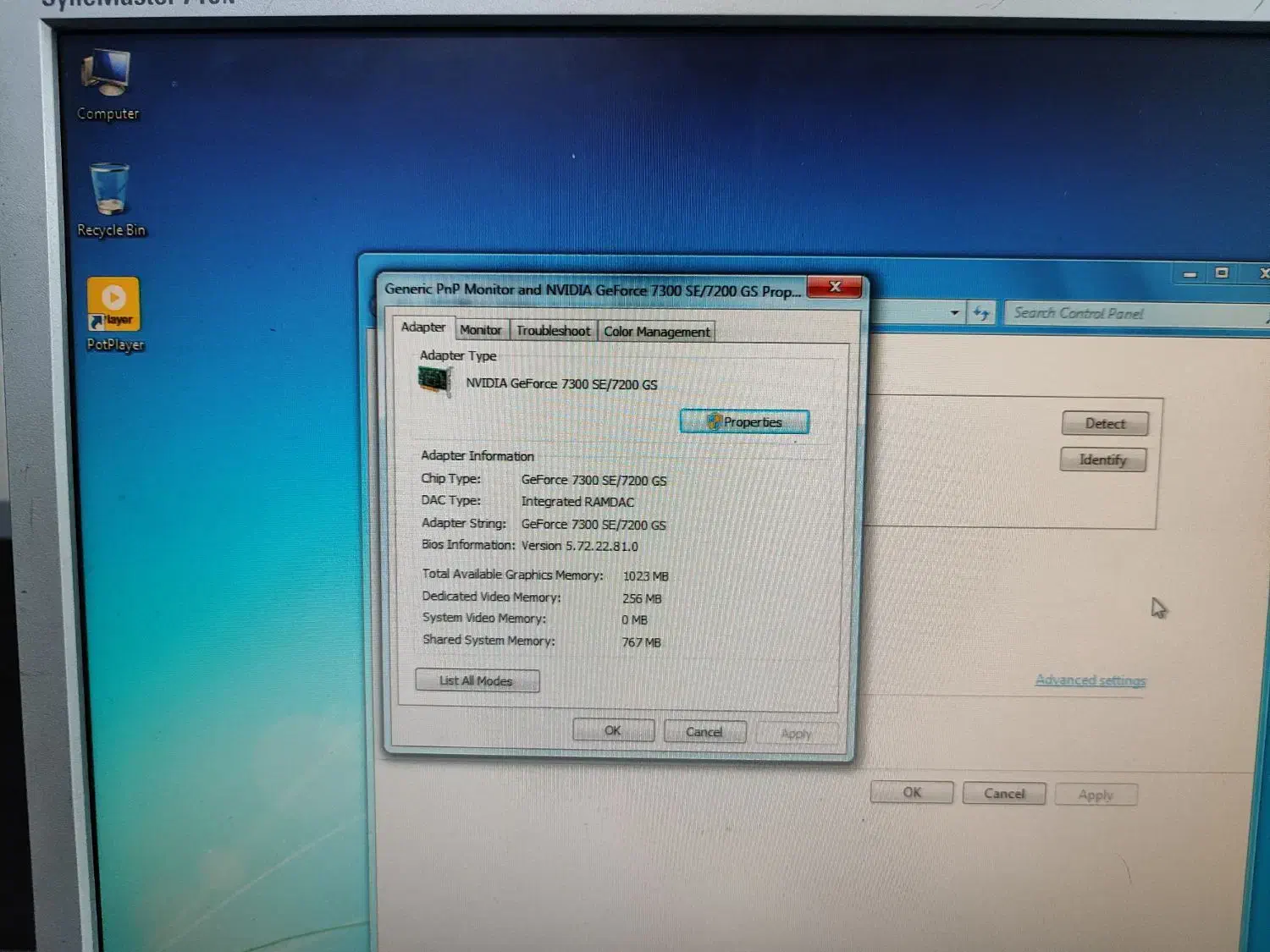Open the Computer desktop icon
1270x952 pixels.
coord(108,85)
